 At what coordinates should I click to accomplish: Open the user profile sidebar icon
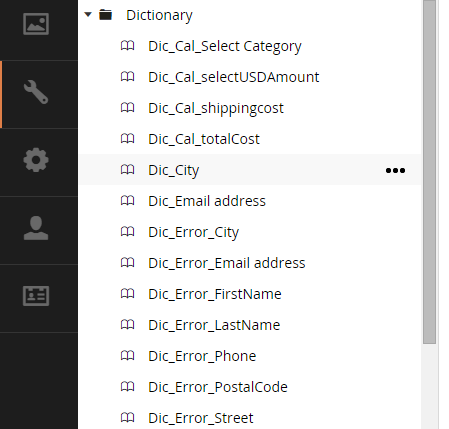tap(36, 228)
